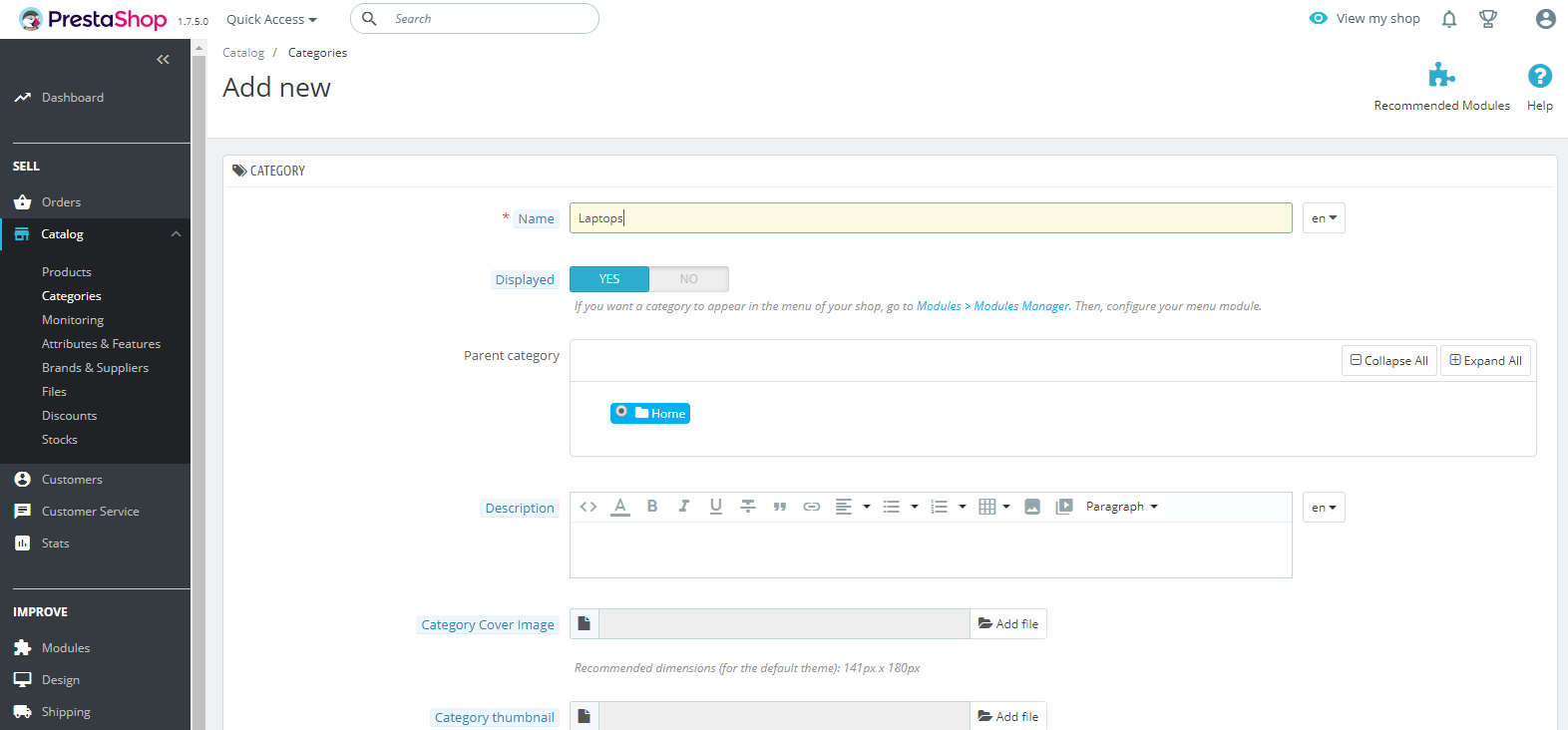
Task: Click the Collapse All button
Action: coord(1389,361)
